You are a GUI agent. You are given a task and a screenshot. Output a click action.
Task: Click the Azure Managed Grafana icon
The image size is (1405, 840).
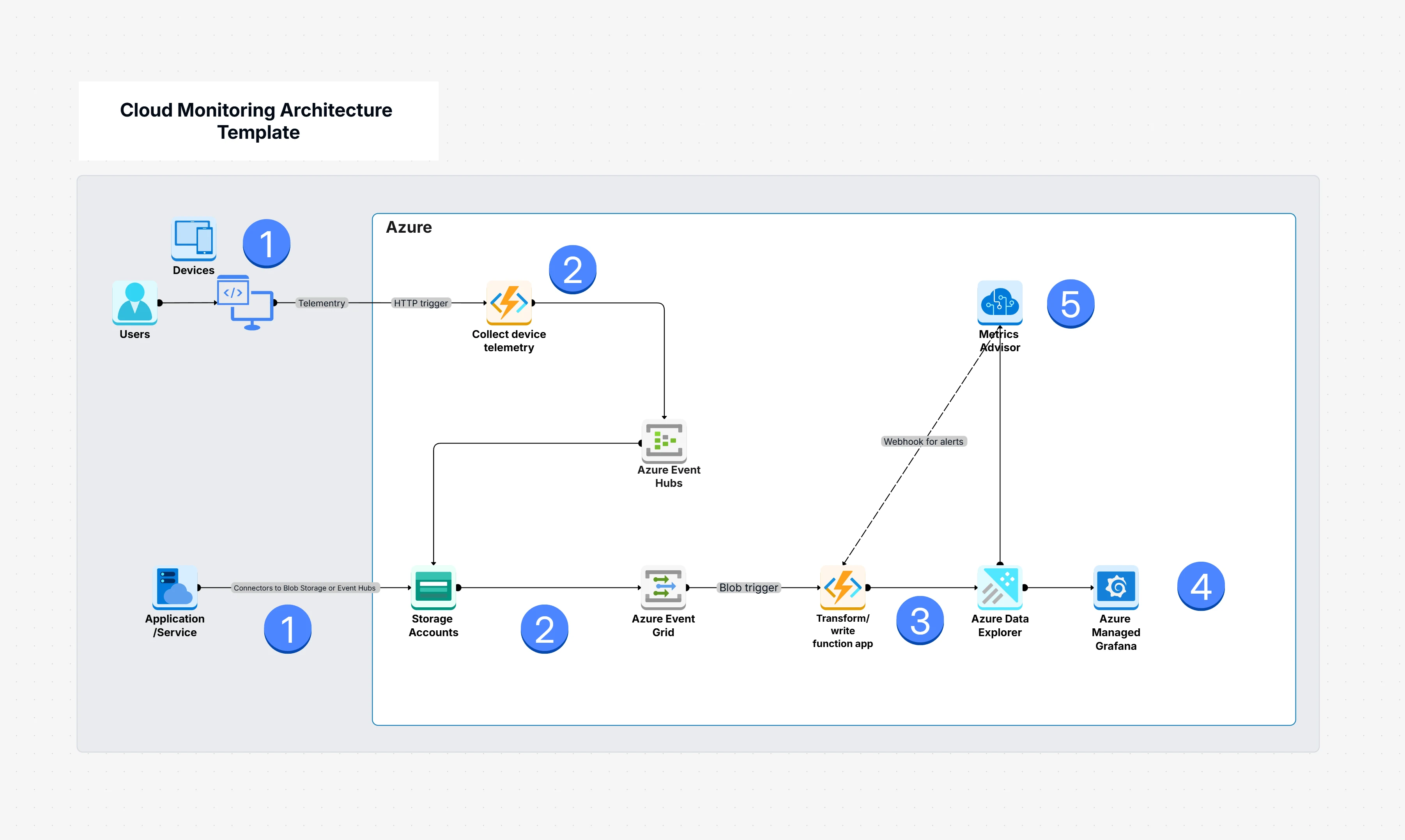(1116, 587)
